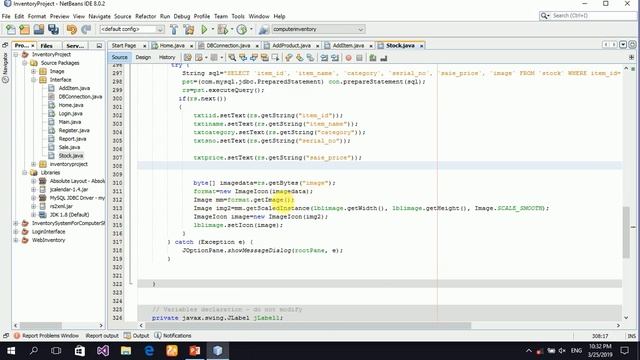Expand the WebInventory project node
The image size is (640, 360).
16,240
